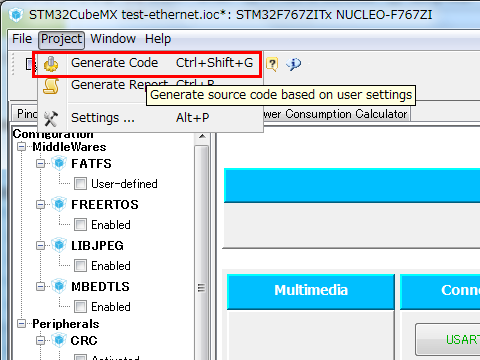Image resolution: width=480 pixels, height=360 pixels.
Task: Select MBEDTLS label in tree
Action: click(x=100, y=287)
